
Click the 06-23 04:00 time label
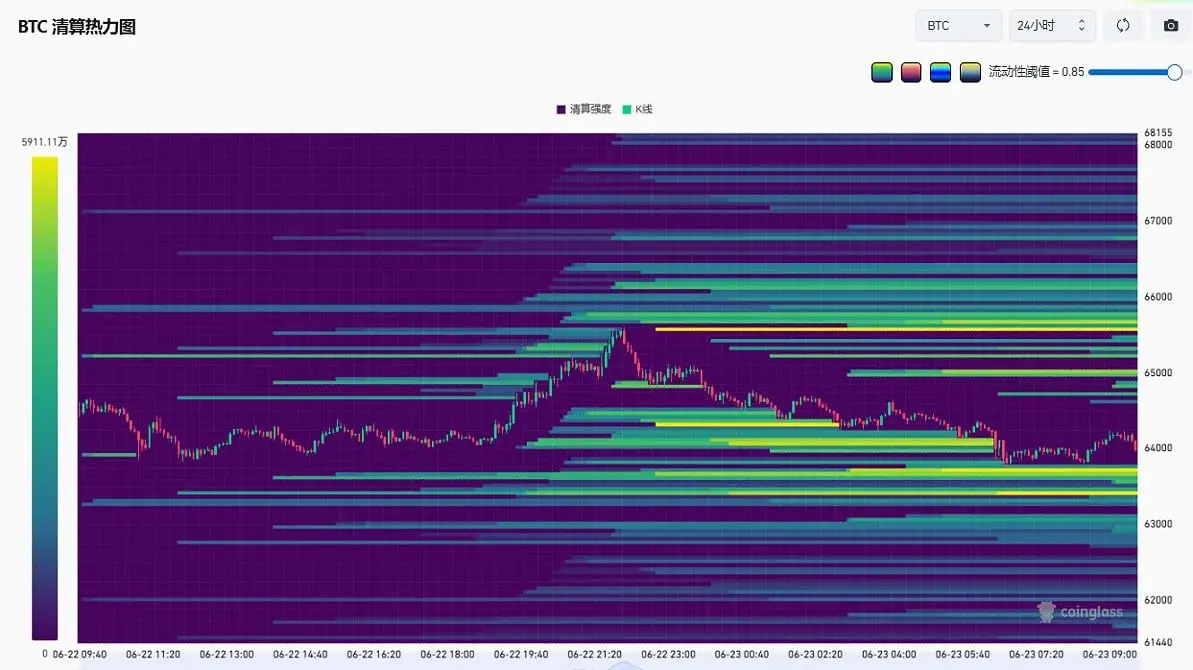889,655
